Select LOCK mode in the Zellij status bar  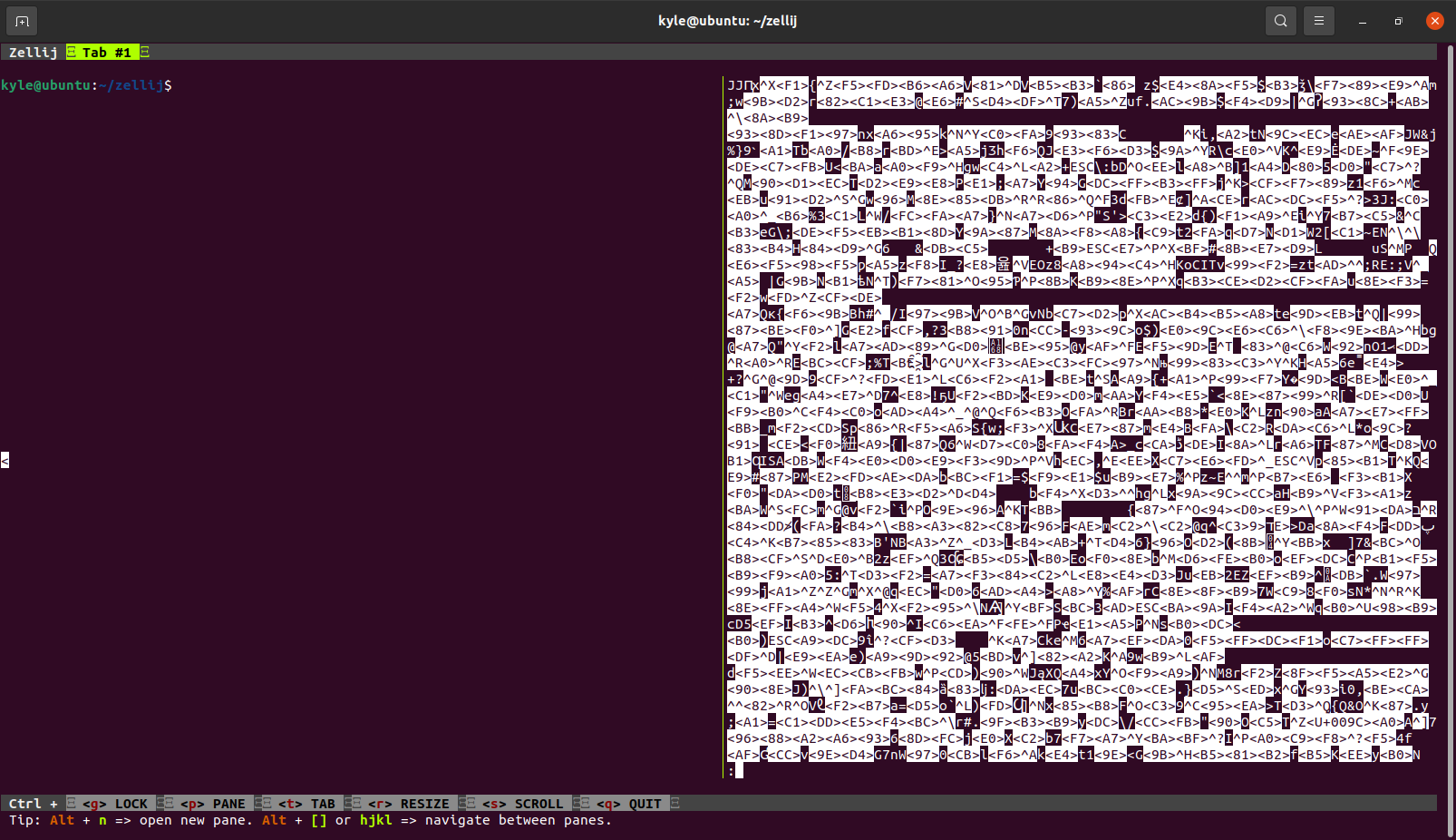[131, 803]
